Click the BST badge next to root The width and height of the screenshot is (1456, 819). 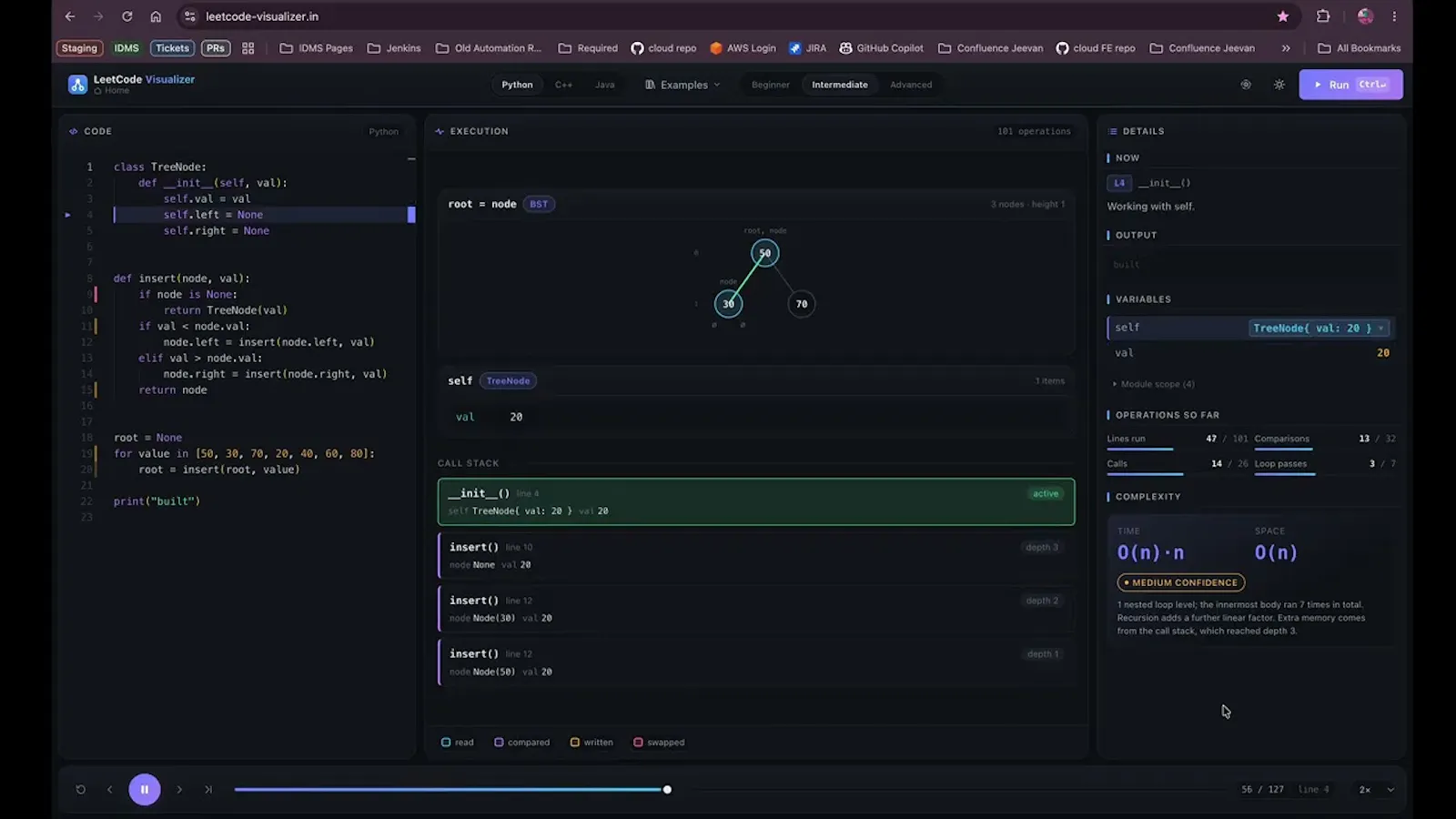coord(539,204)
